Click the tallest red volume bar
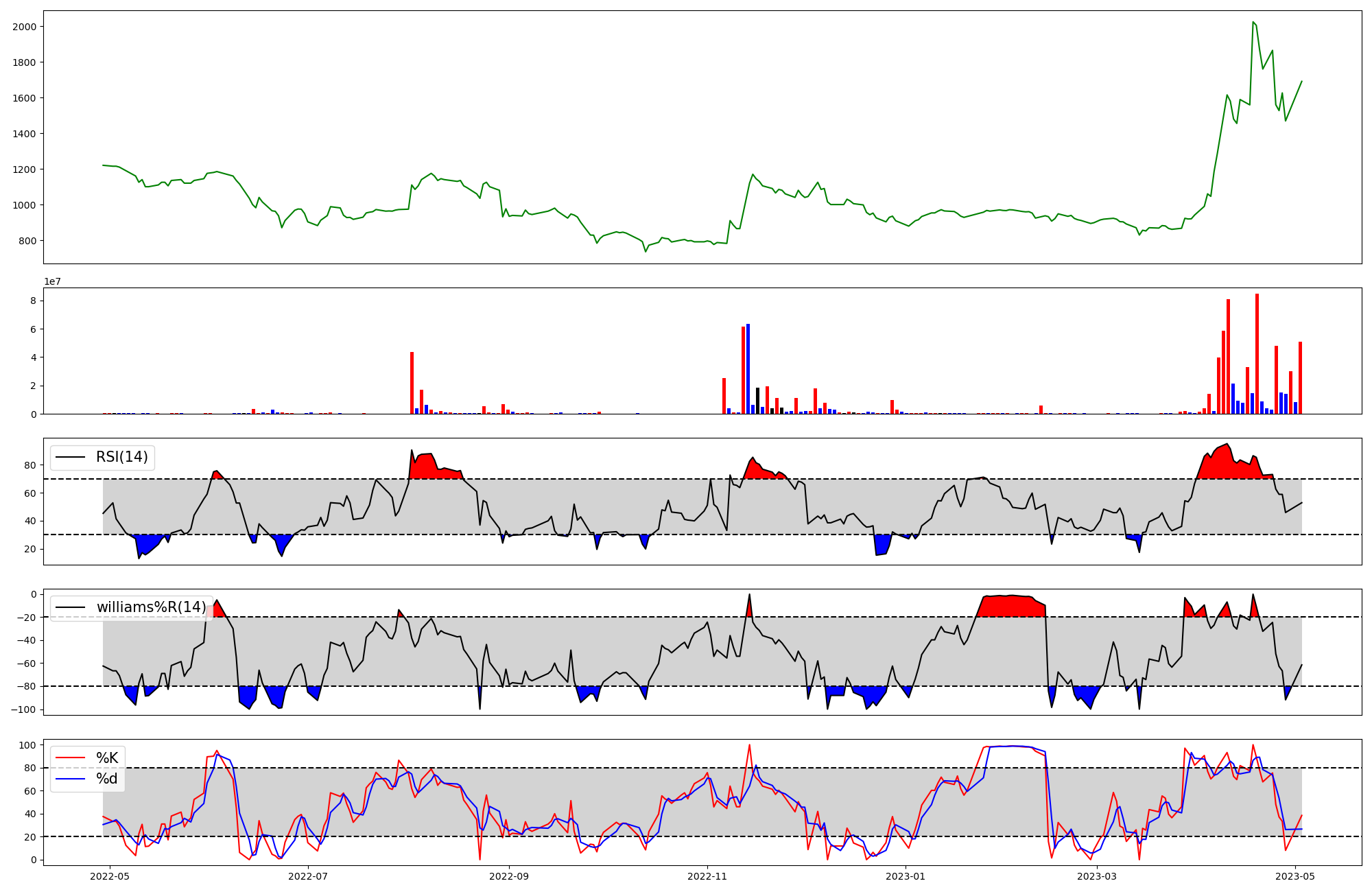 [1257, 353]
